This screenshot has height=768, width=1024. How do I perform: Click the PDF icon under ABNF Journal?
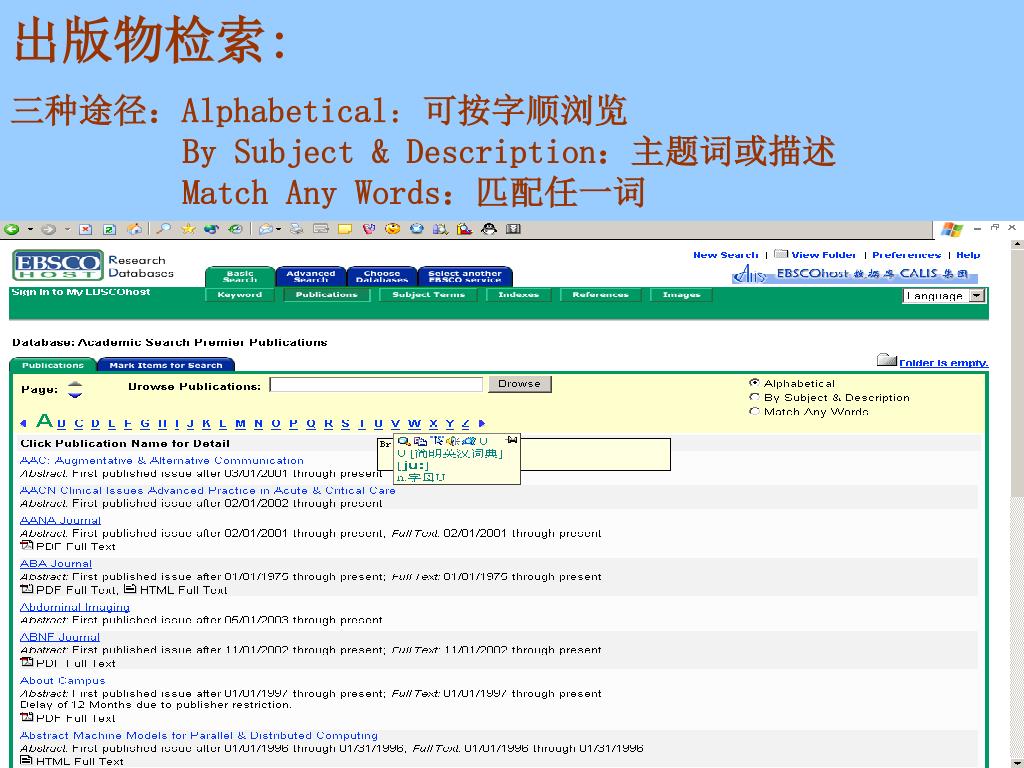coord(27,662)
